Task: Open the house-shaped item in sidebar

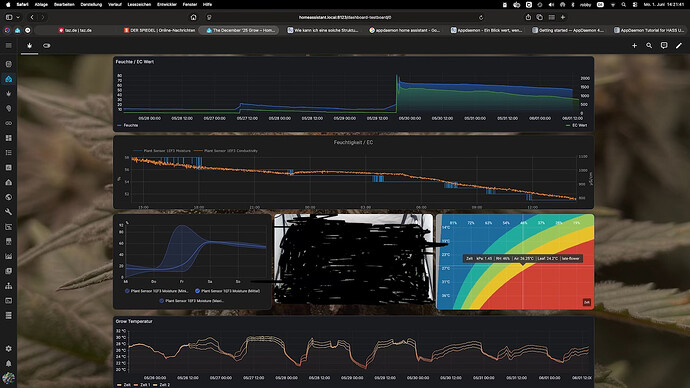Action: [8, 182]
